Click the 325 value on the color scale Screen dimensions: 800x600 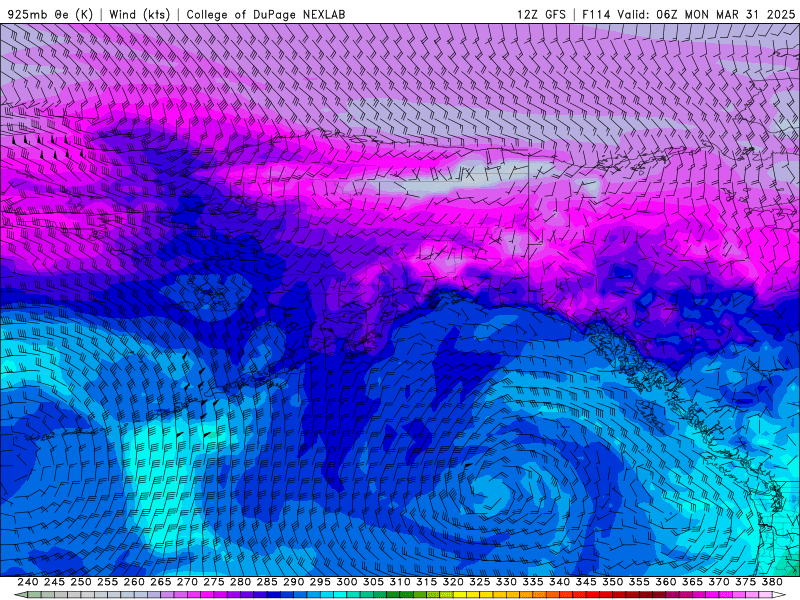tap(480, 582)
